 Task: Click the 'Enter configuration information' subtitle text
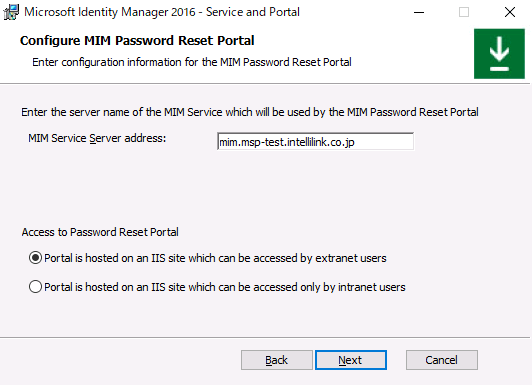coord(192,62)
